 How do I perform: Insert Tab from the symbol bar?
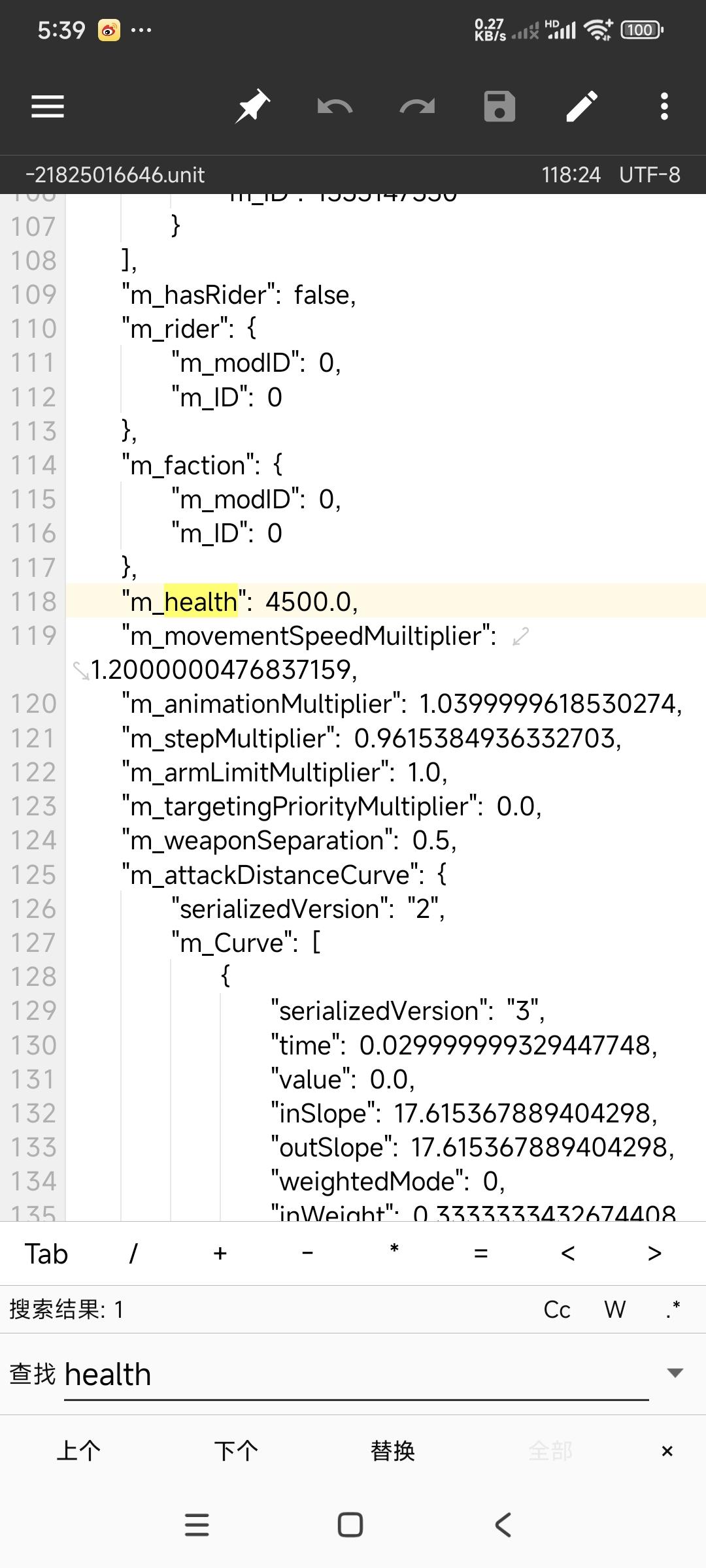(x=46, y=1254)
